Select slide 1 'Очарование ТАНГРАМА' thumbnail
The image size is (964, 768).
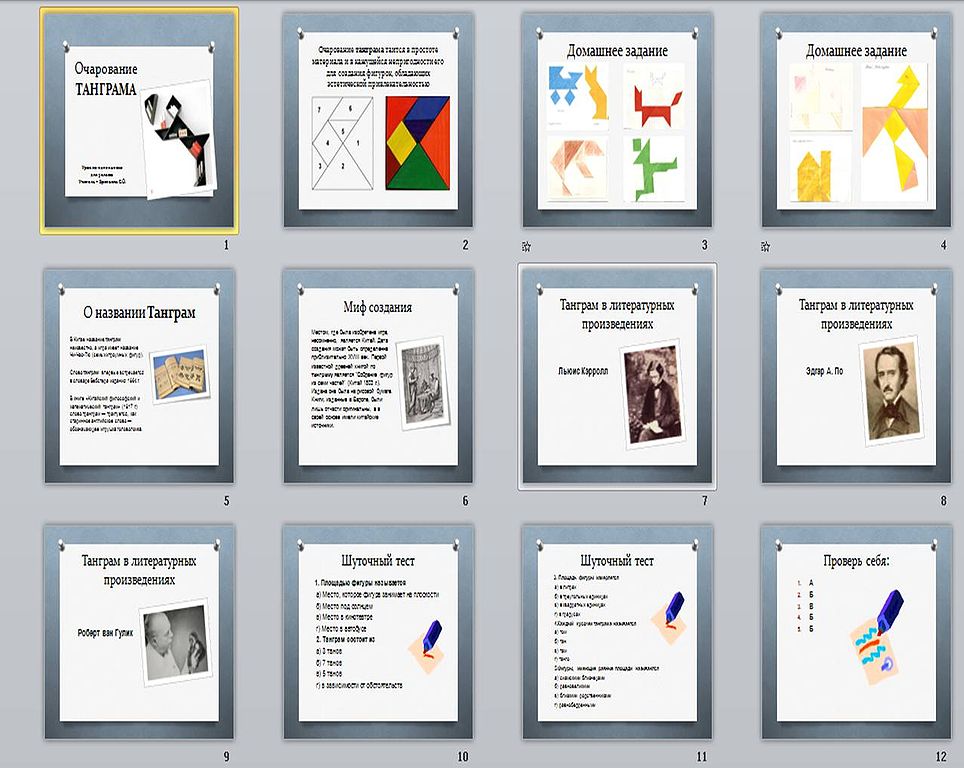point(139,120)
